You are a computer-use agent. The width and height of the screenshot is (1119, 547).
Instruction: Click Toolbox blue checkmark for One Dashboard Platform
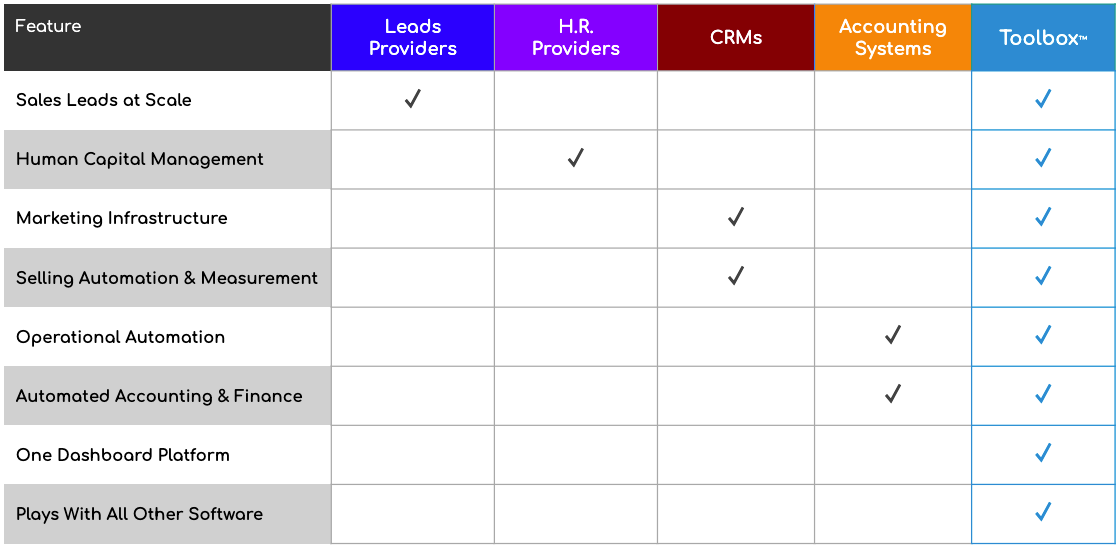[1043, 453]
